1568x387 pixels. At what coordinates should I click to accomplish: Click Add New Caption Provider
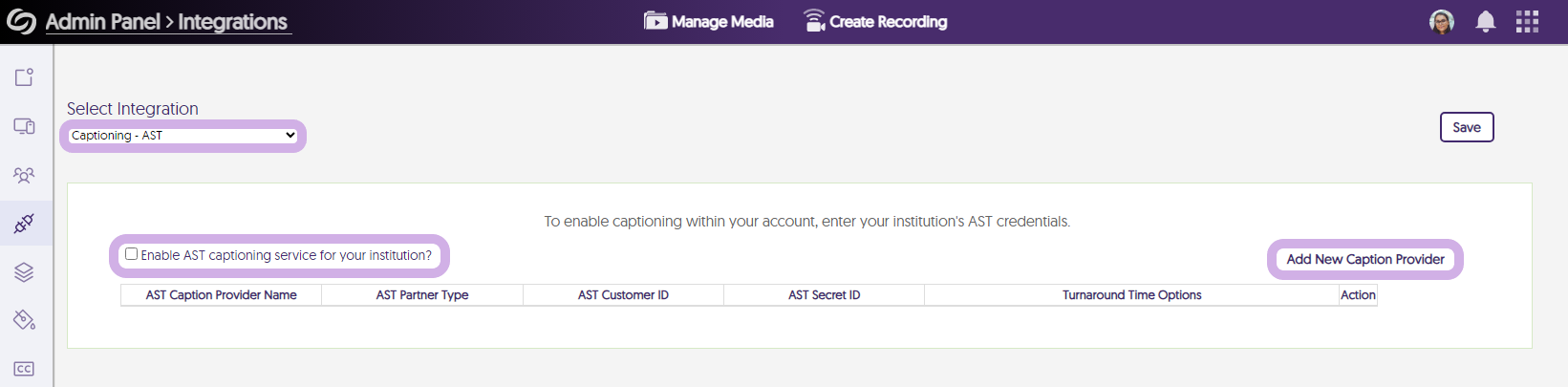point(1364,259)
